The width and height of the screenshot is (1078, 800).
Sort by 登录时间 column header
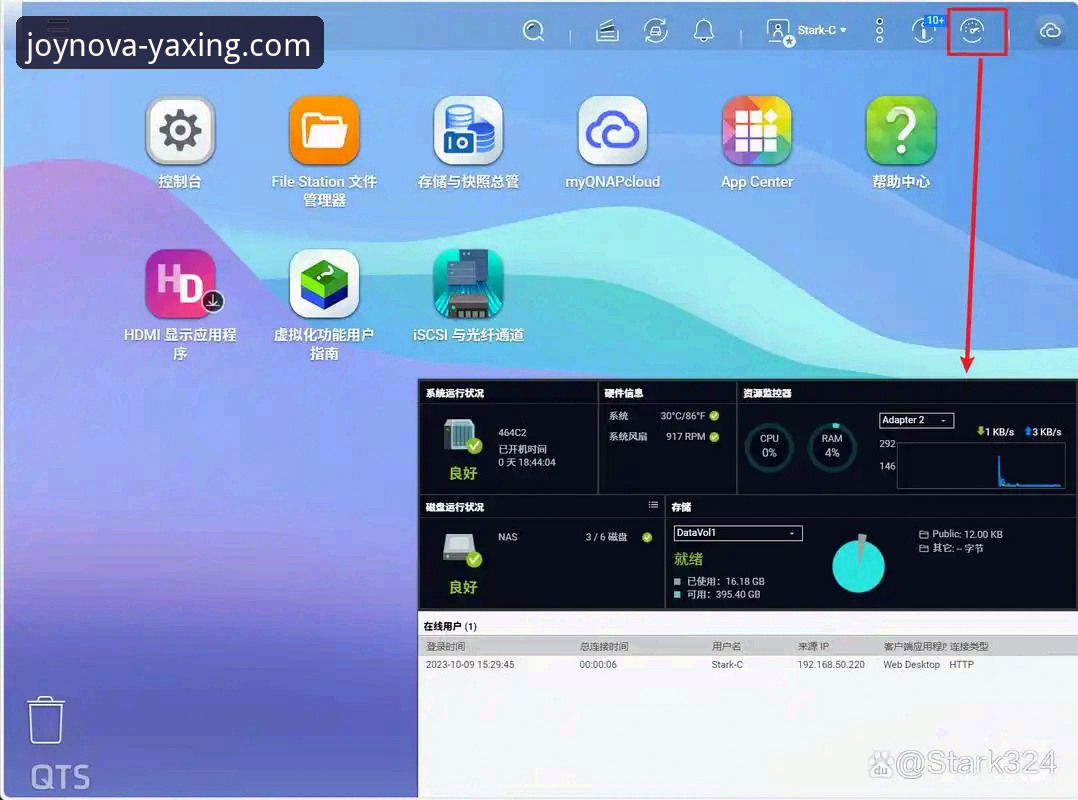[446, 647]
